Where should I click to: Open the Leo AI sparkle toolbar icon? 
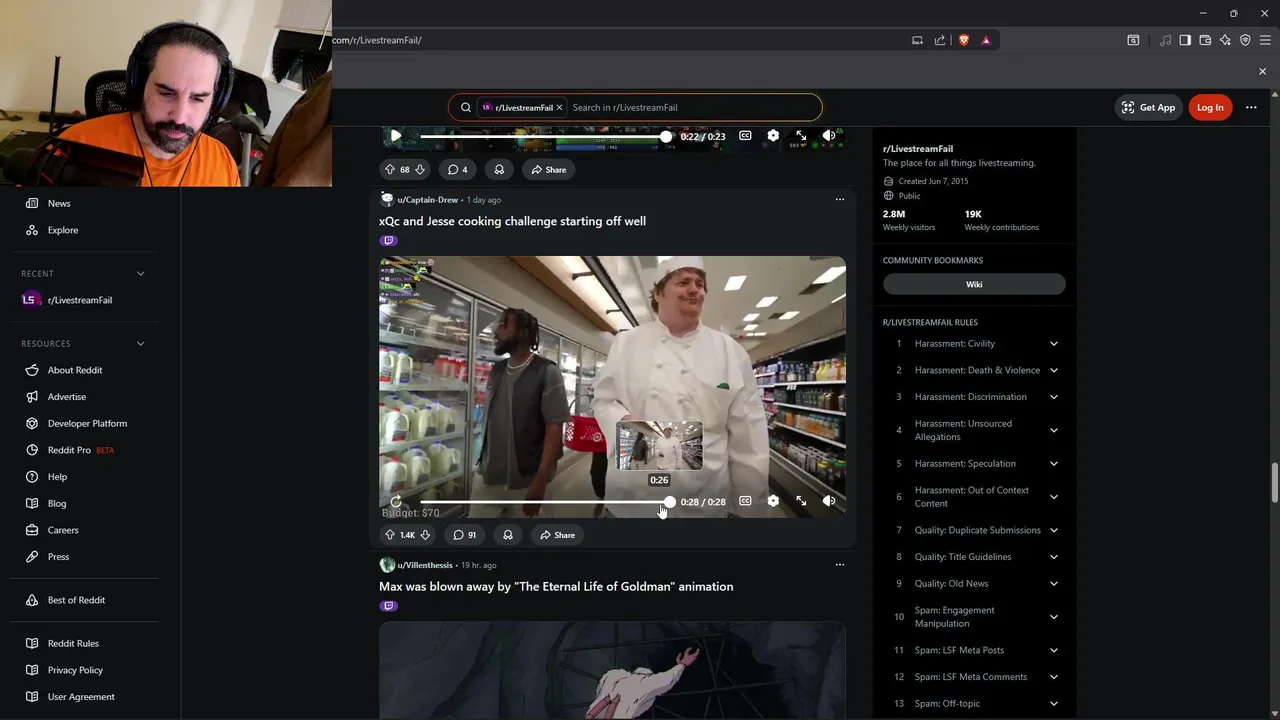[1225, 40]
